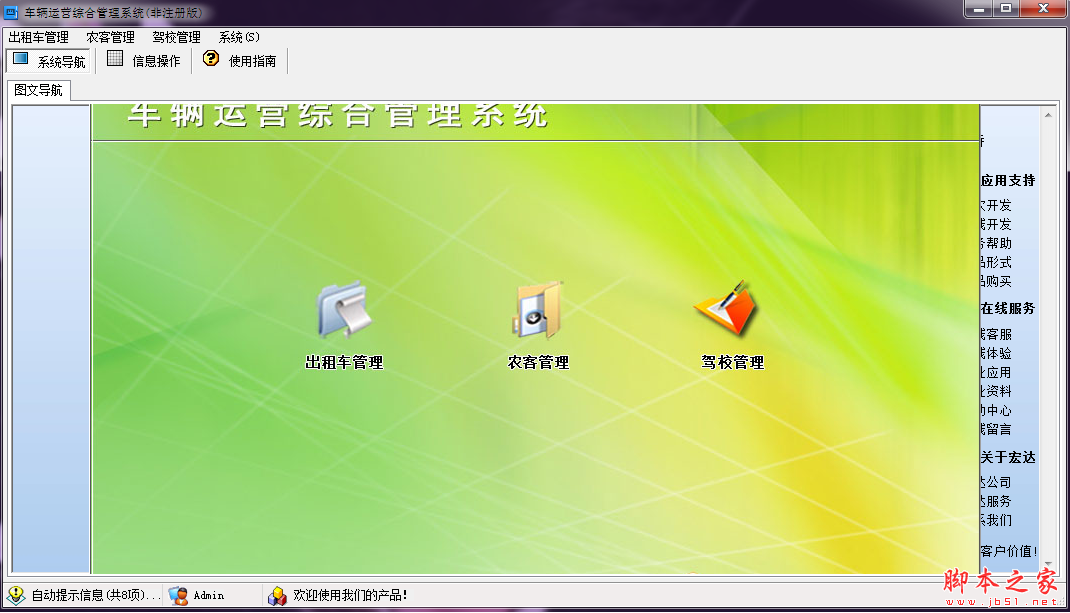Click the 客户价值! sidebar link
This screenshot has height=613, width=1070.
click(1009, 552)
